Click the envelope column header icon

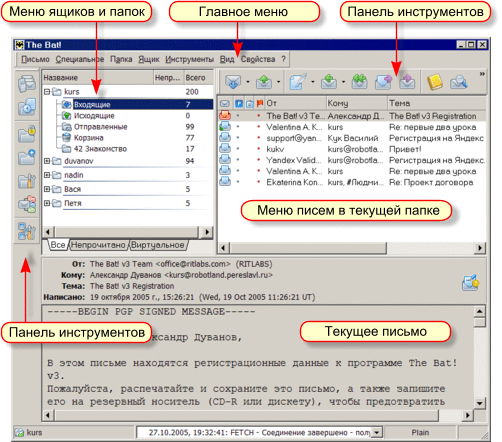tap(225, 103)
